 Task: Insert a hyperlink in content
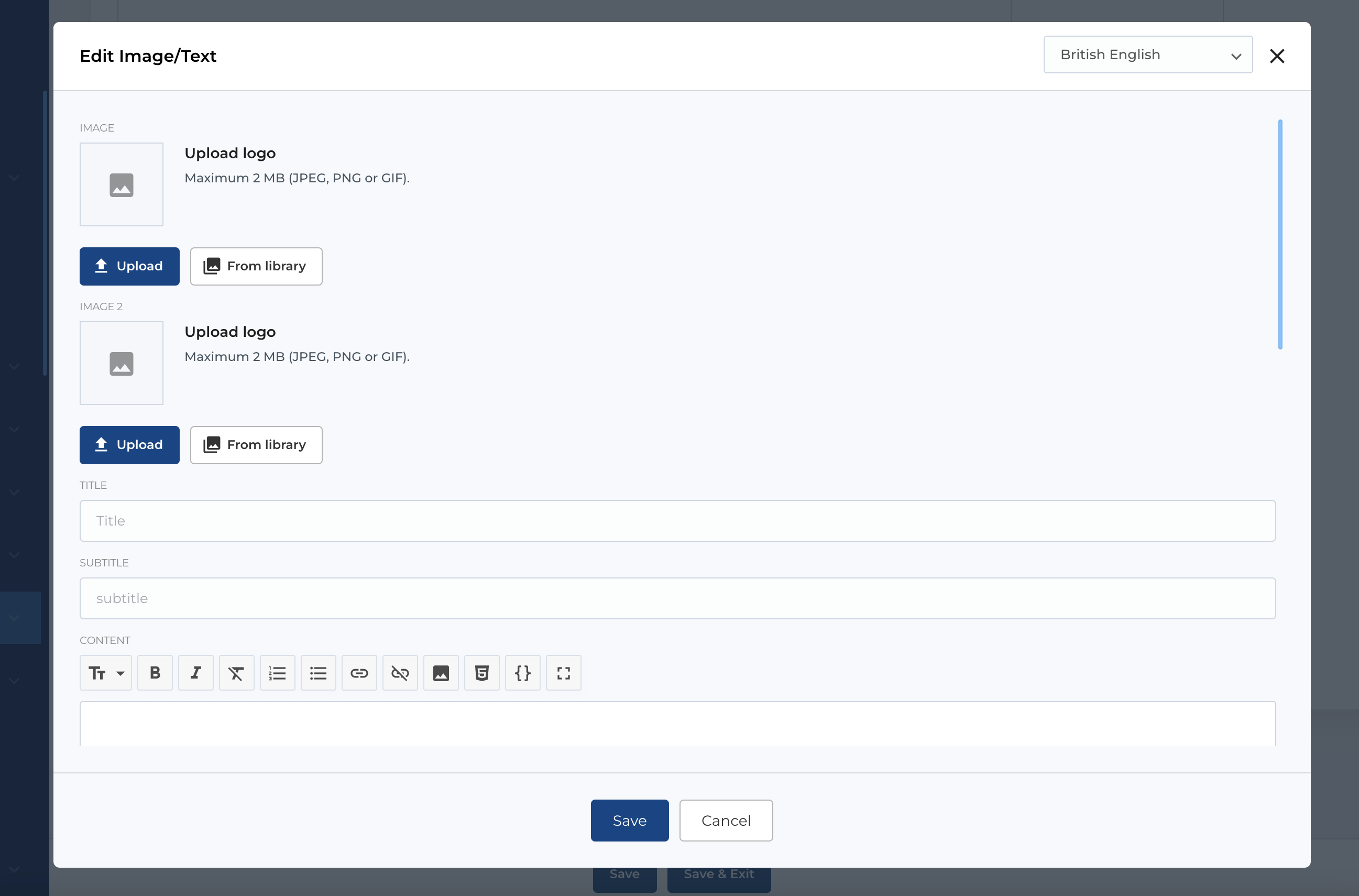[x=359, y=673]
